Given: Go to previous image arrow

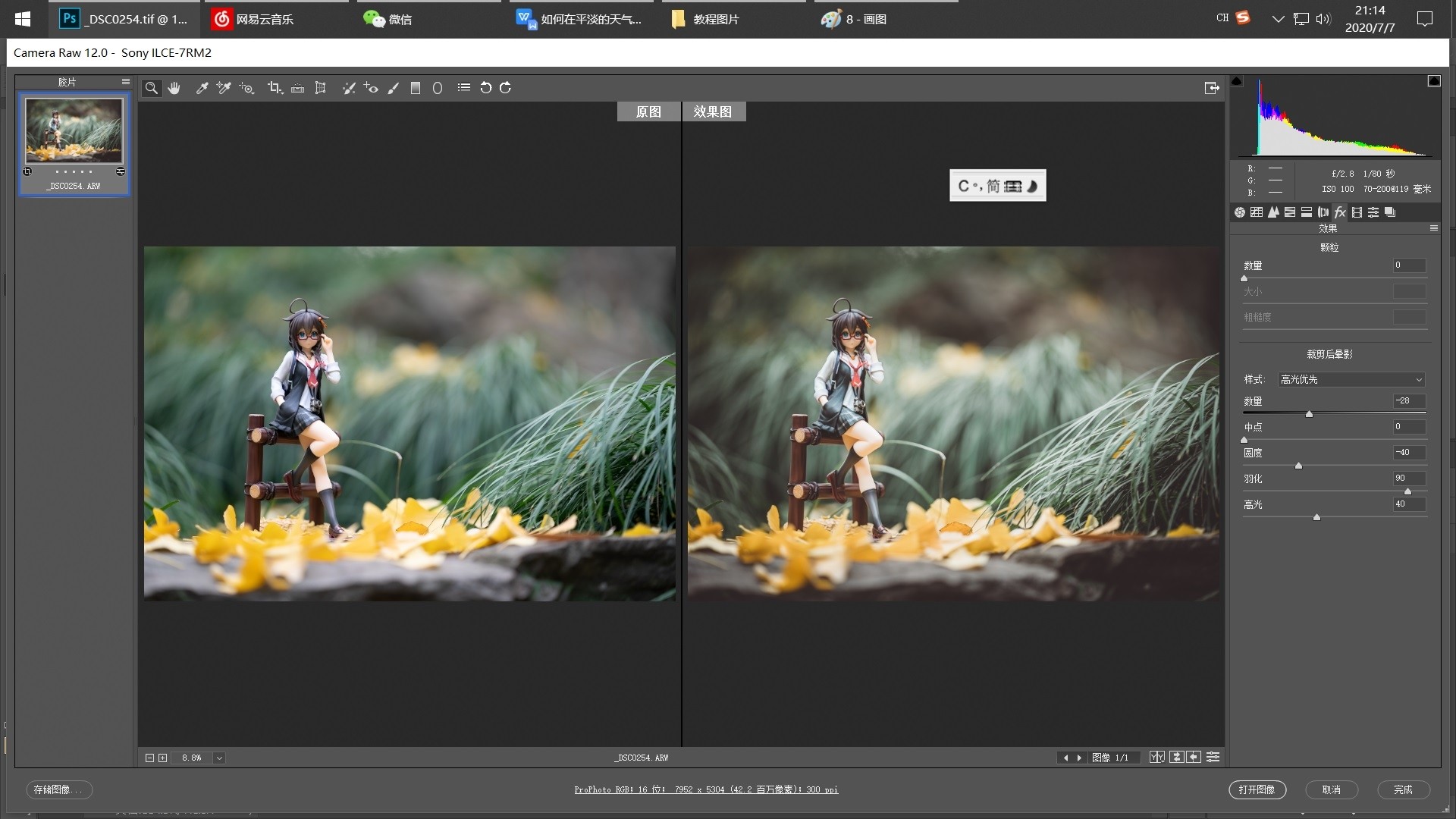Looking at the screenshot, I should (x=1065, y=758).
